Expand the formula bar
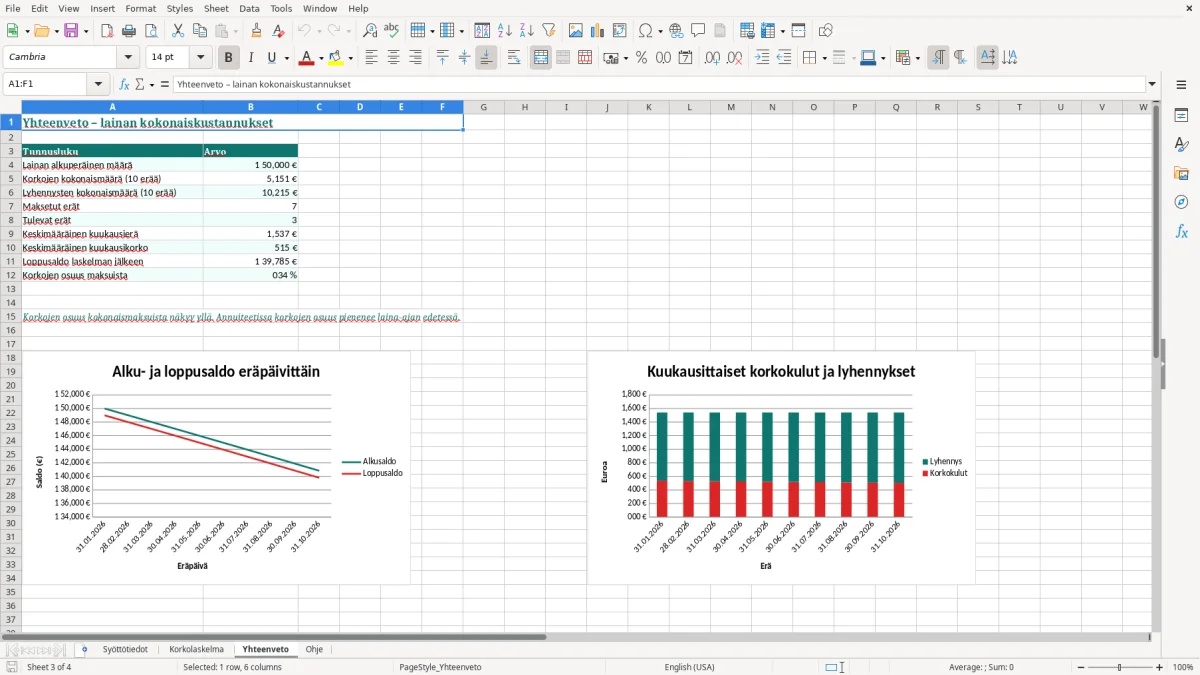Image resolution: width=1200 pixels, height=675 pixels. click(x=1152, y=85)
